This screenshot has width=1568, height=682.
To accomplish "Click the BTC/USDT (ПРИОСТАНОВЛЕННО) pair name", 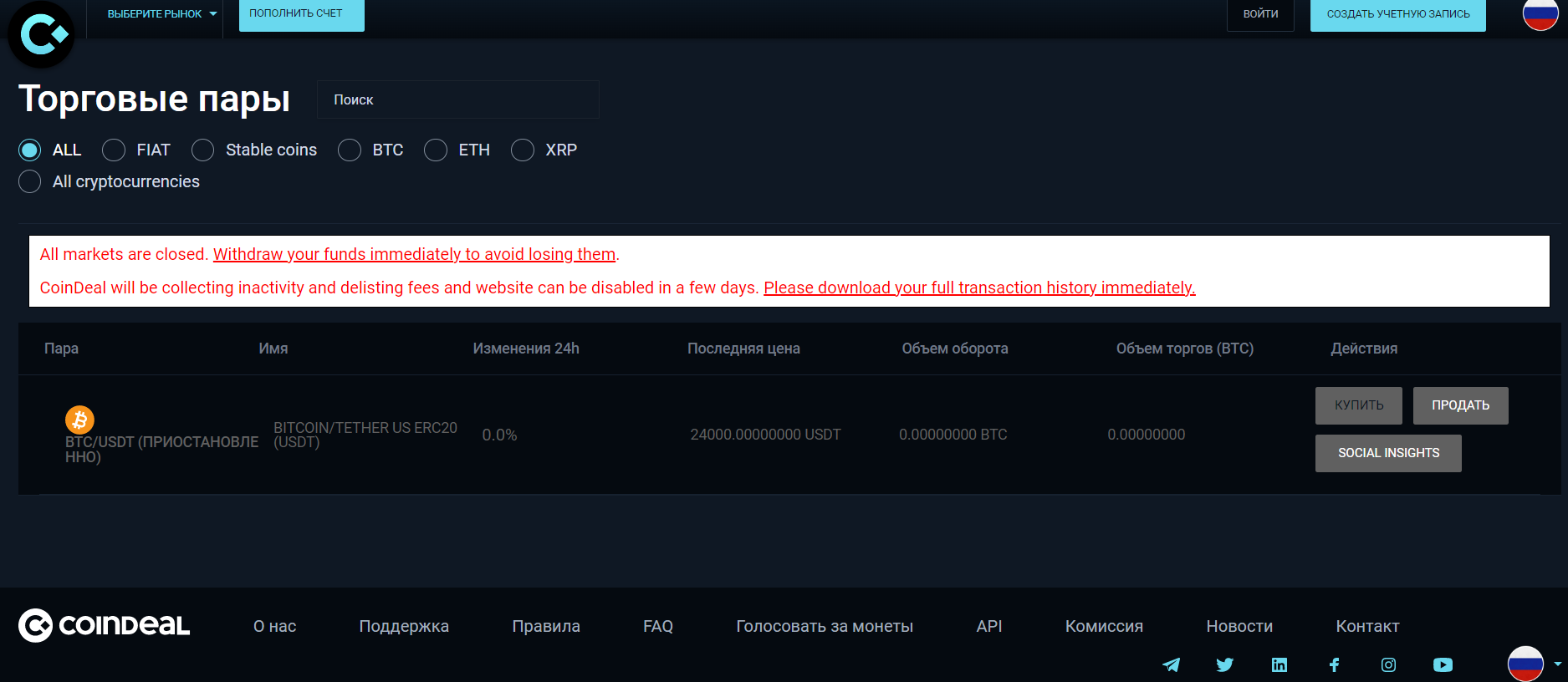I will point(162,449).
